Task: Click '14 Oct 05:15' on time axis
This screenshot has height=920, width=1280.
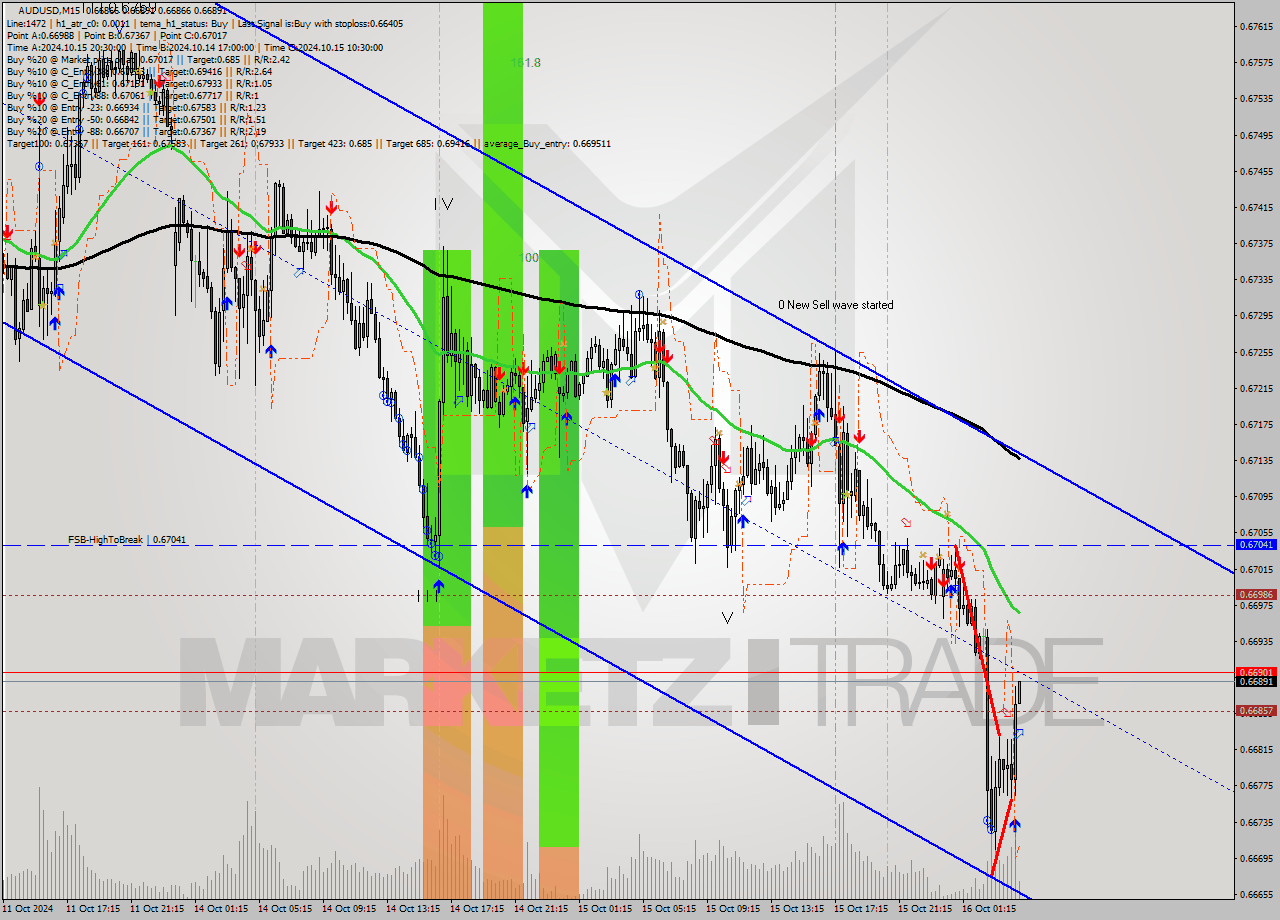Action: coord(286,909)
